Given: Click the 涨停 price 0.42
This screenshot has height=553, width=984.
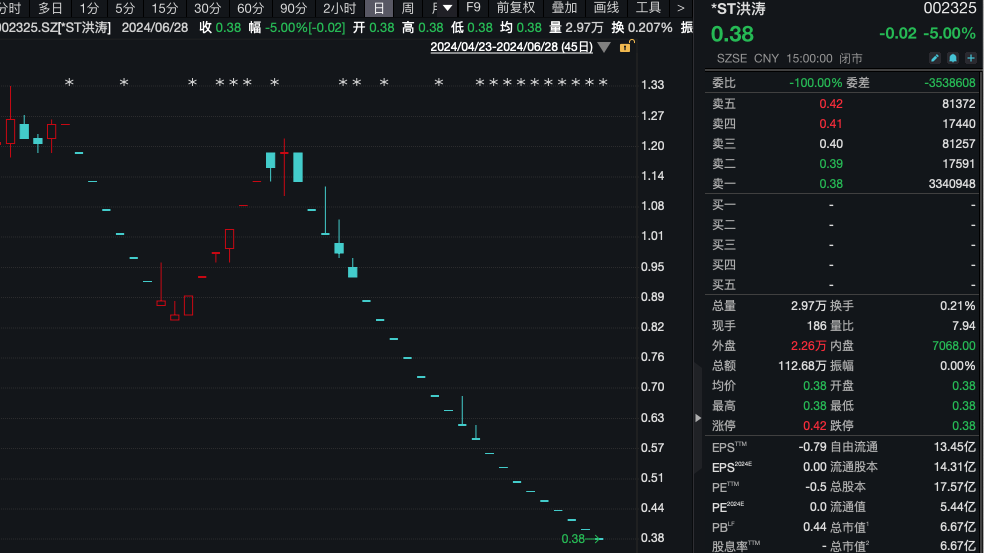Looking at the screenshot, I should [x=815, y=426].
